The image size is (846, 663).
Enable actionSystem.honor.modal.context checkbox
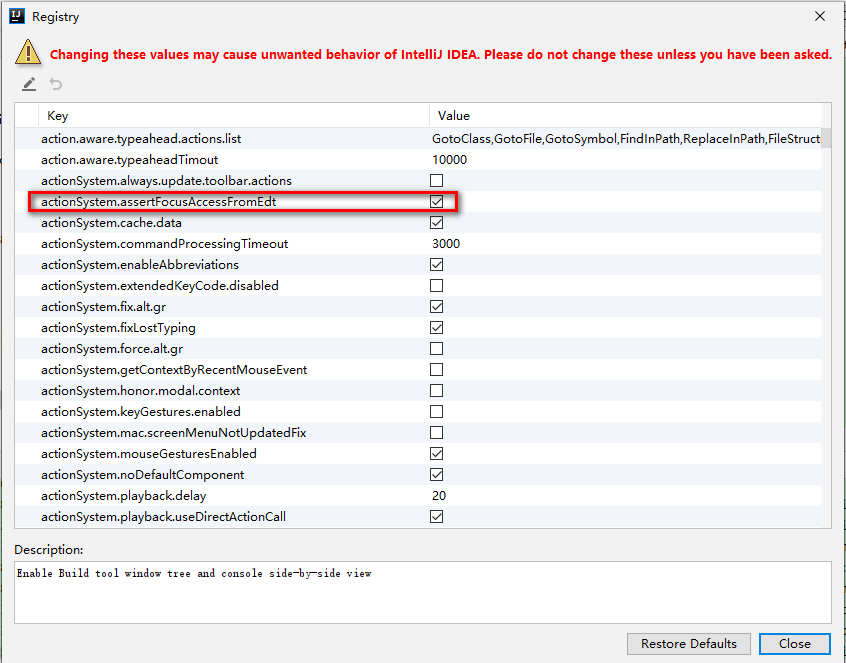436,391
